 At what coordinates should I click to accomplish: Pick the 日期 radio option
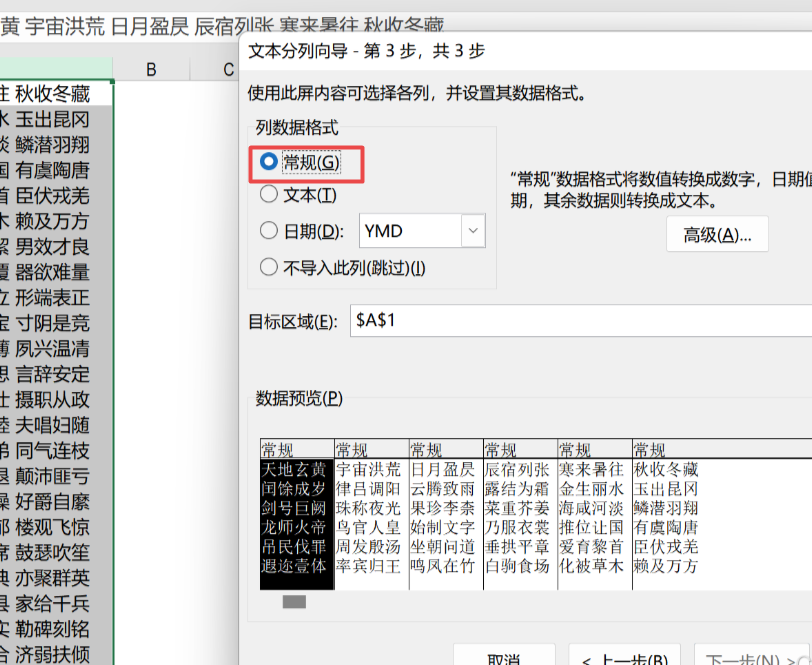click(268, 231)
